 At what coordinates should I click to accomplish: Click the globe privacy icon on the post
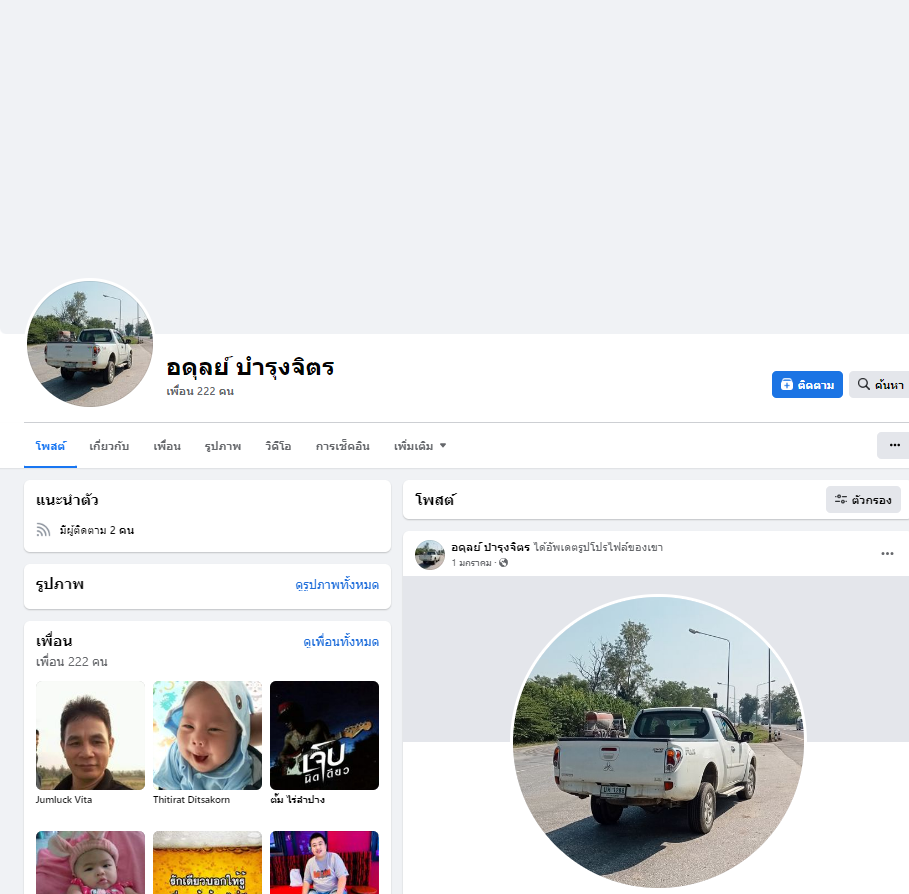(x=503, y=562)
